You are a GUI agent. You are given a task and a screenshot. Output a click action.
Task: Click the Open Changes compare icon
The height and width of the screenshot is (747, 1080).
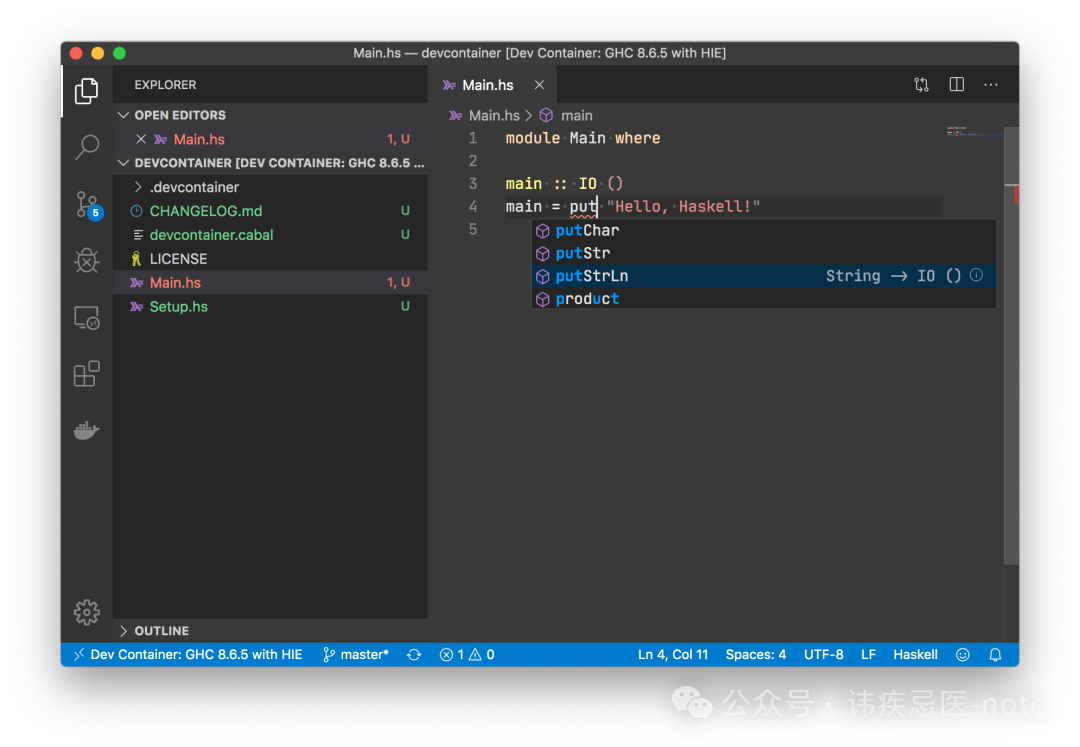point(921,85)
